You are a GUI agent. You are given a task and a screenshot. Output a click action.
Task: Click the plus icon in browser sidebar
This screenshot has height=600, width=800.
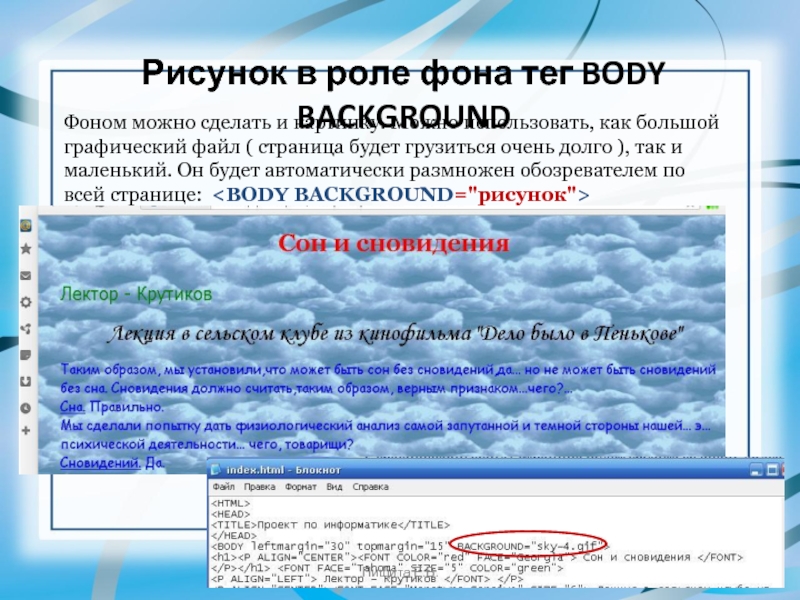click(26, 431)
